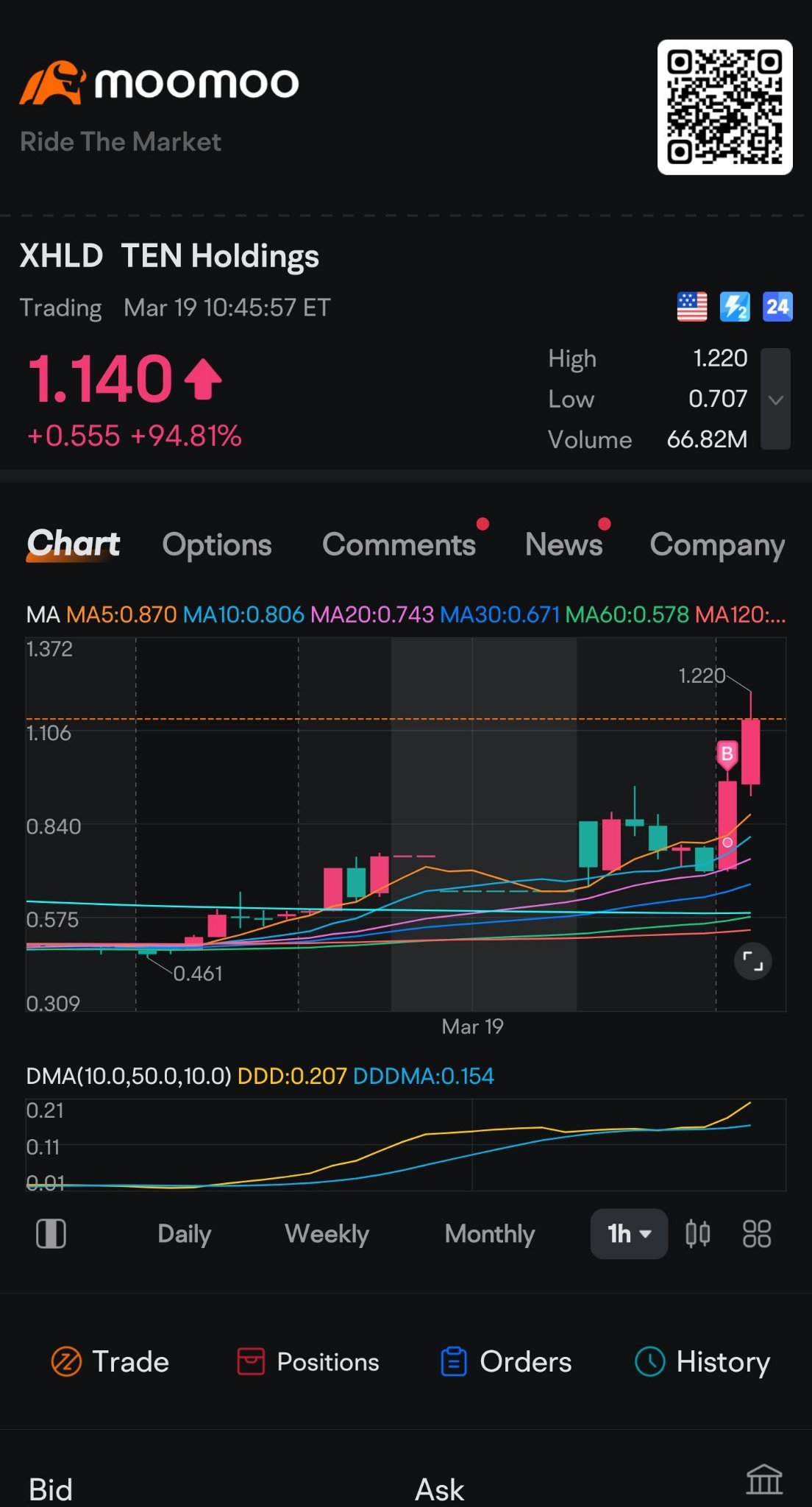Tap the 0.461 low annotation on chart
The width and height of the screenshot is (812, 1507).
[x=198, y=974]
